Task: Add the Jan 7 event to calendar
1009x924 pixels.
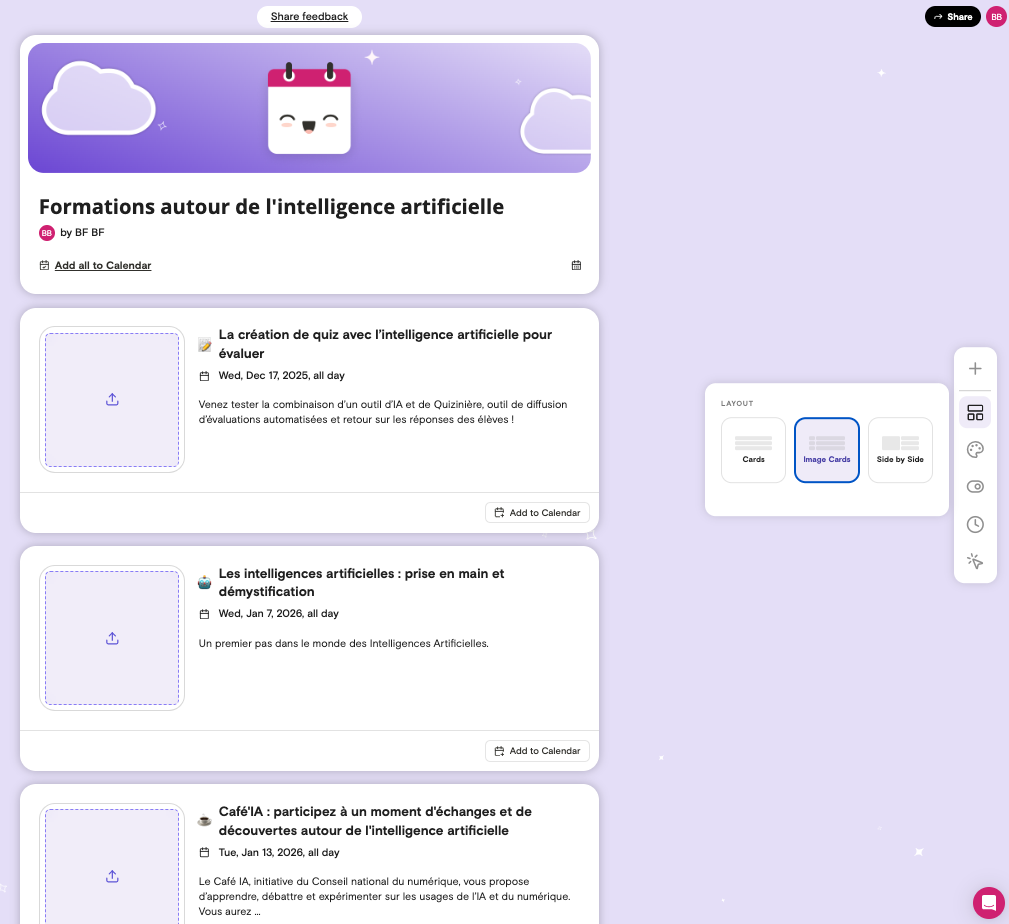Action: [537, 751]
